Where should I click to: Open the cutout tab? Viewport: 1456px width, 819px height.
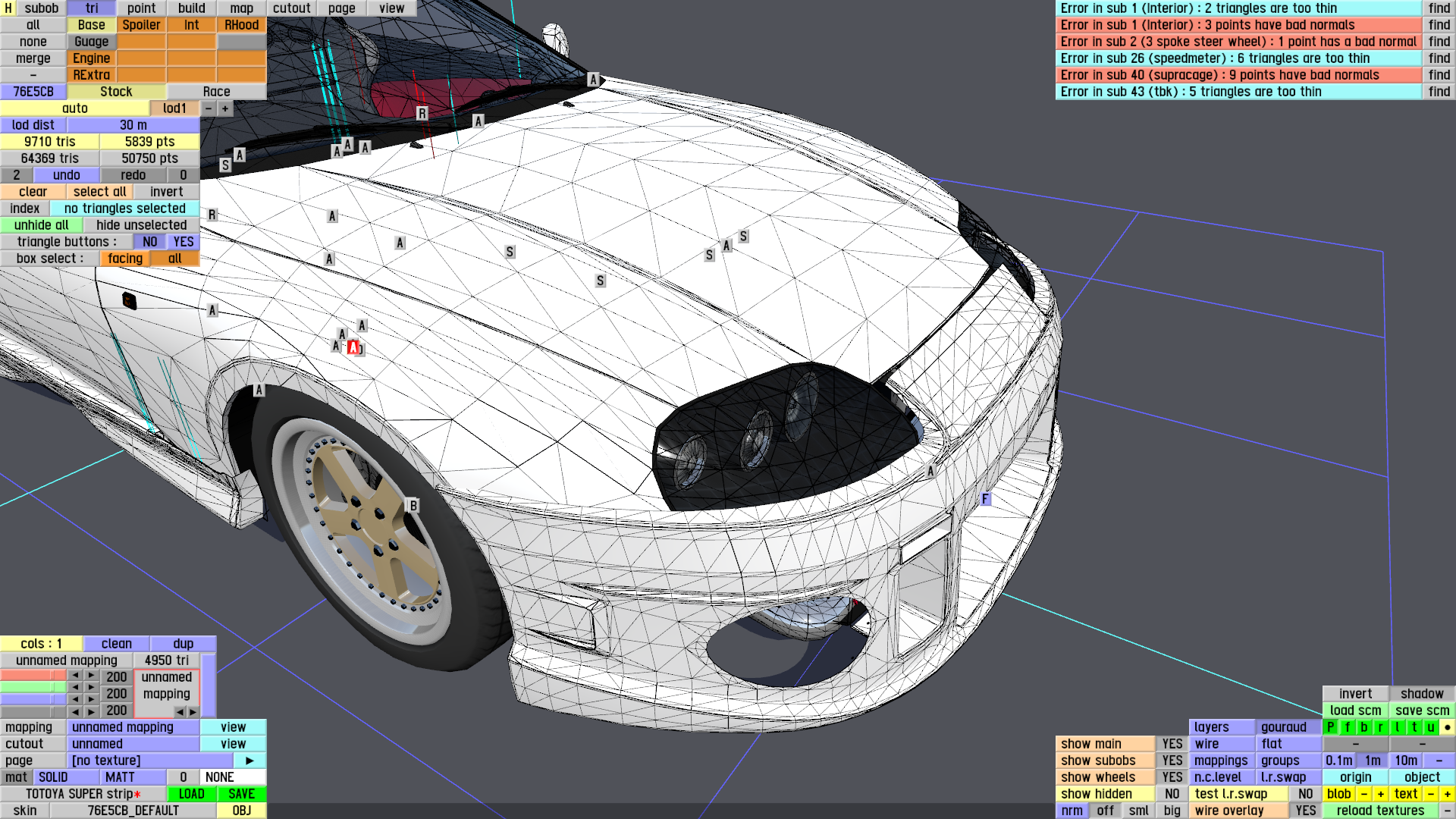click(291, 8)
